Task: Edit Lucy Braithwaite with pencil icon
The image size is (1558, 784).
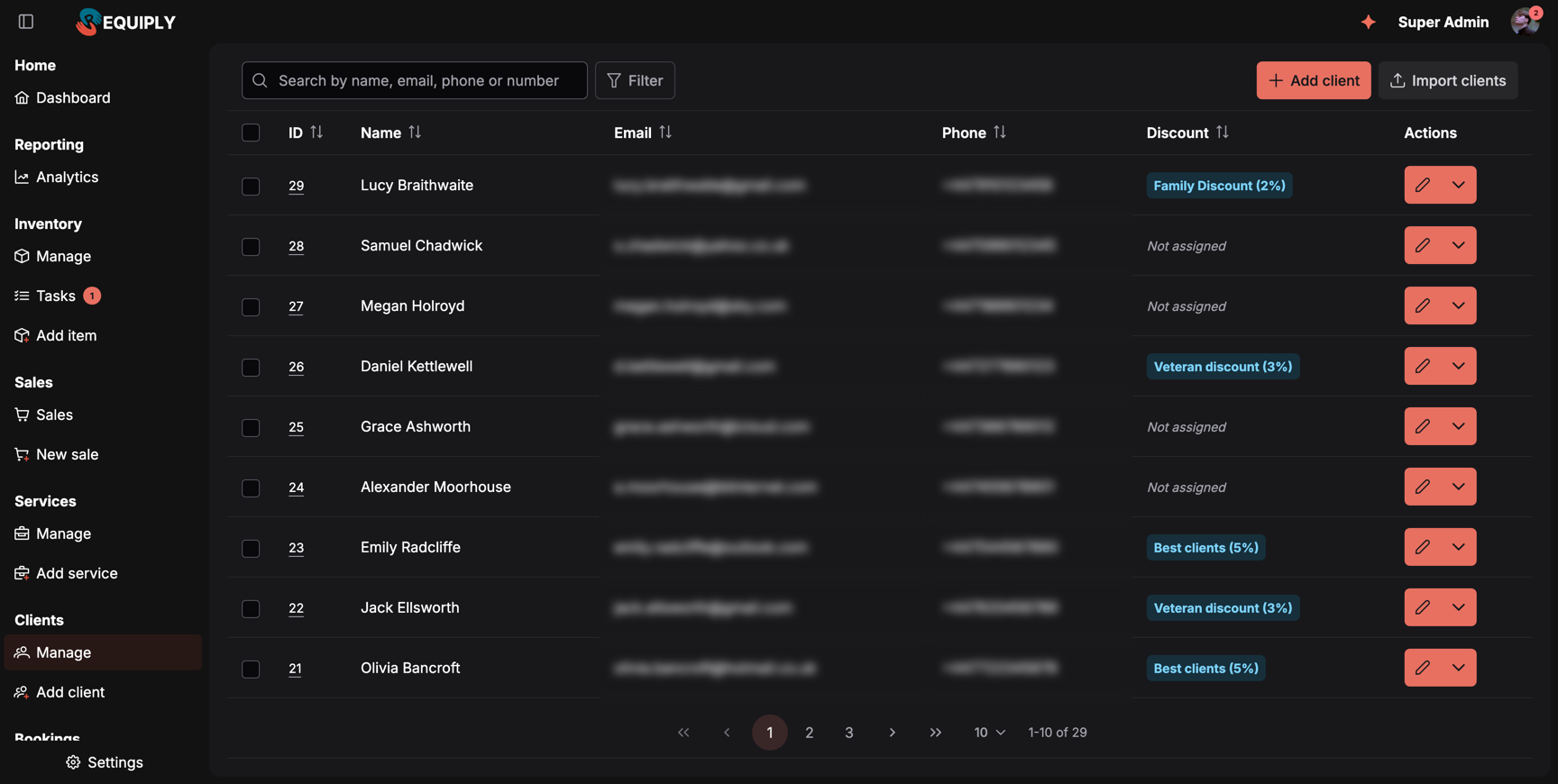Action: pyautogui.click(x=1422, y=185)
